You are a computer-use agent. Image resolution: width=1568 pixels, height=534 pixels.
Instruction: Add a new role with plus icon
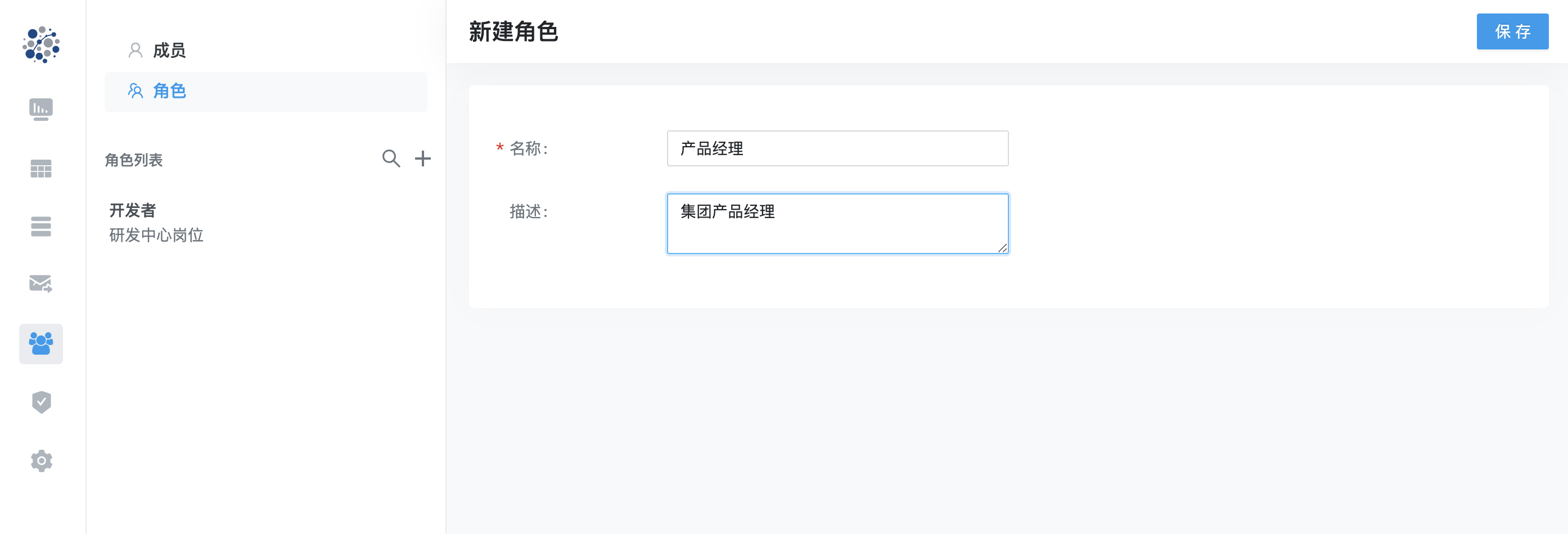(x=422, y=159)
